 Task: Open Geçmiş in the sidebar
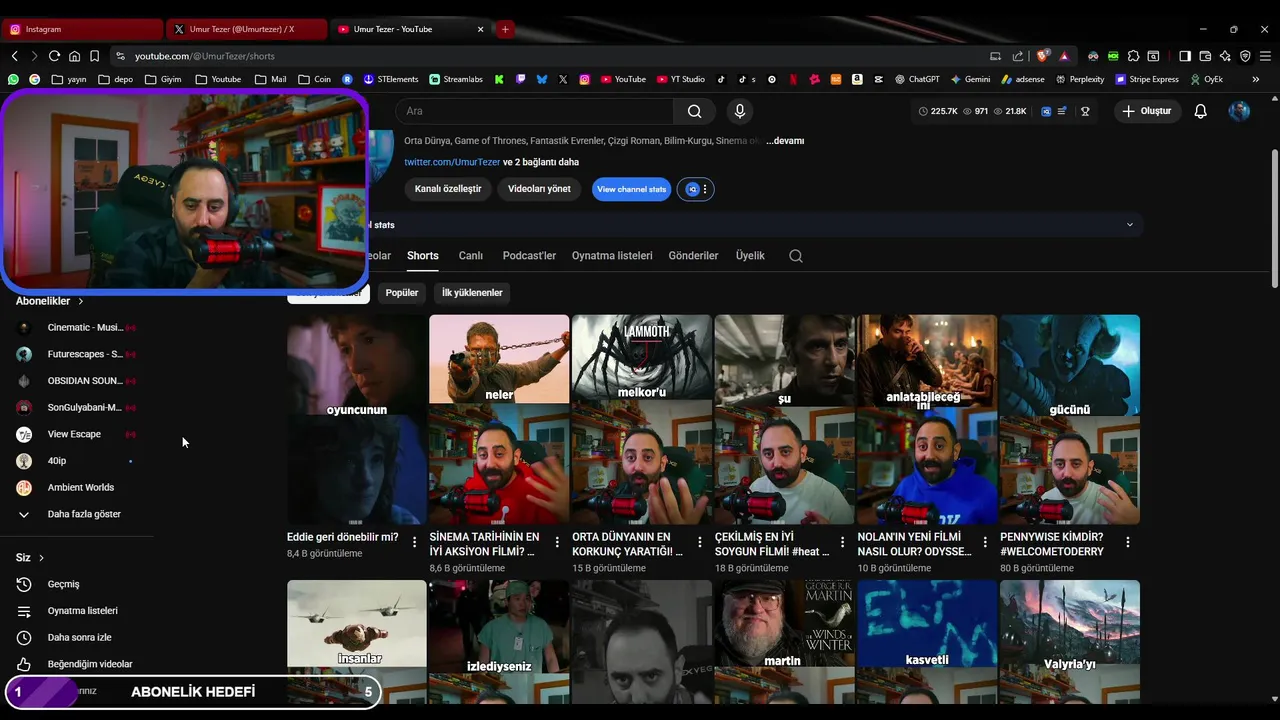(x=63, y=584)
